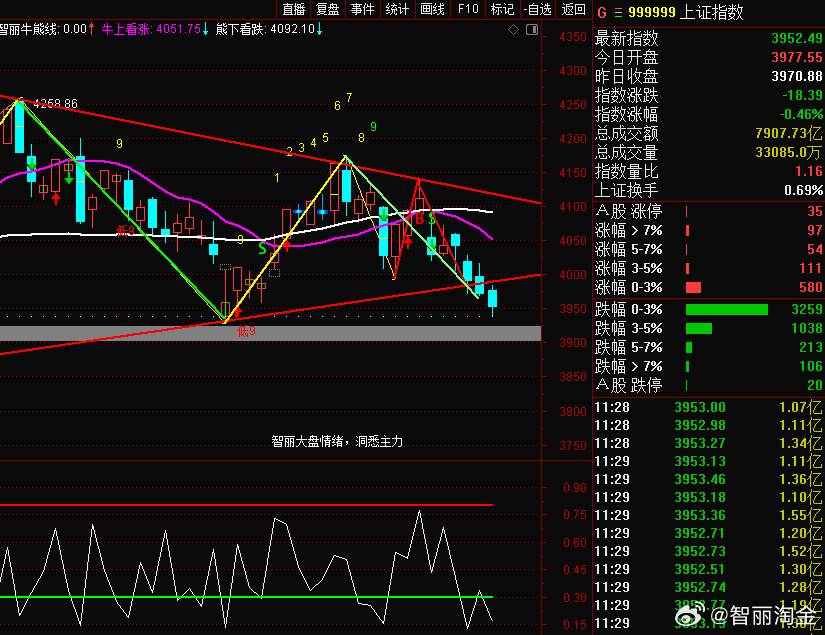Image resolution: width=825 pixels, height=635 pixels.
Task: Click the gray support zone band
Action: (x=270, y=333)
